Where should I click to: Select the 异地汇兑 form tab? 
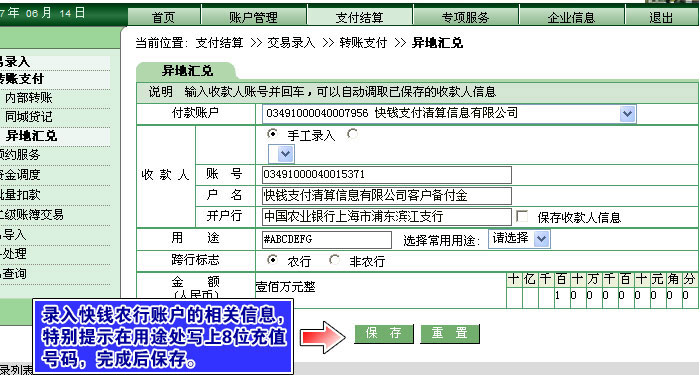[187, 71]
